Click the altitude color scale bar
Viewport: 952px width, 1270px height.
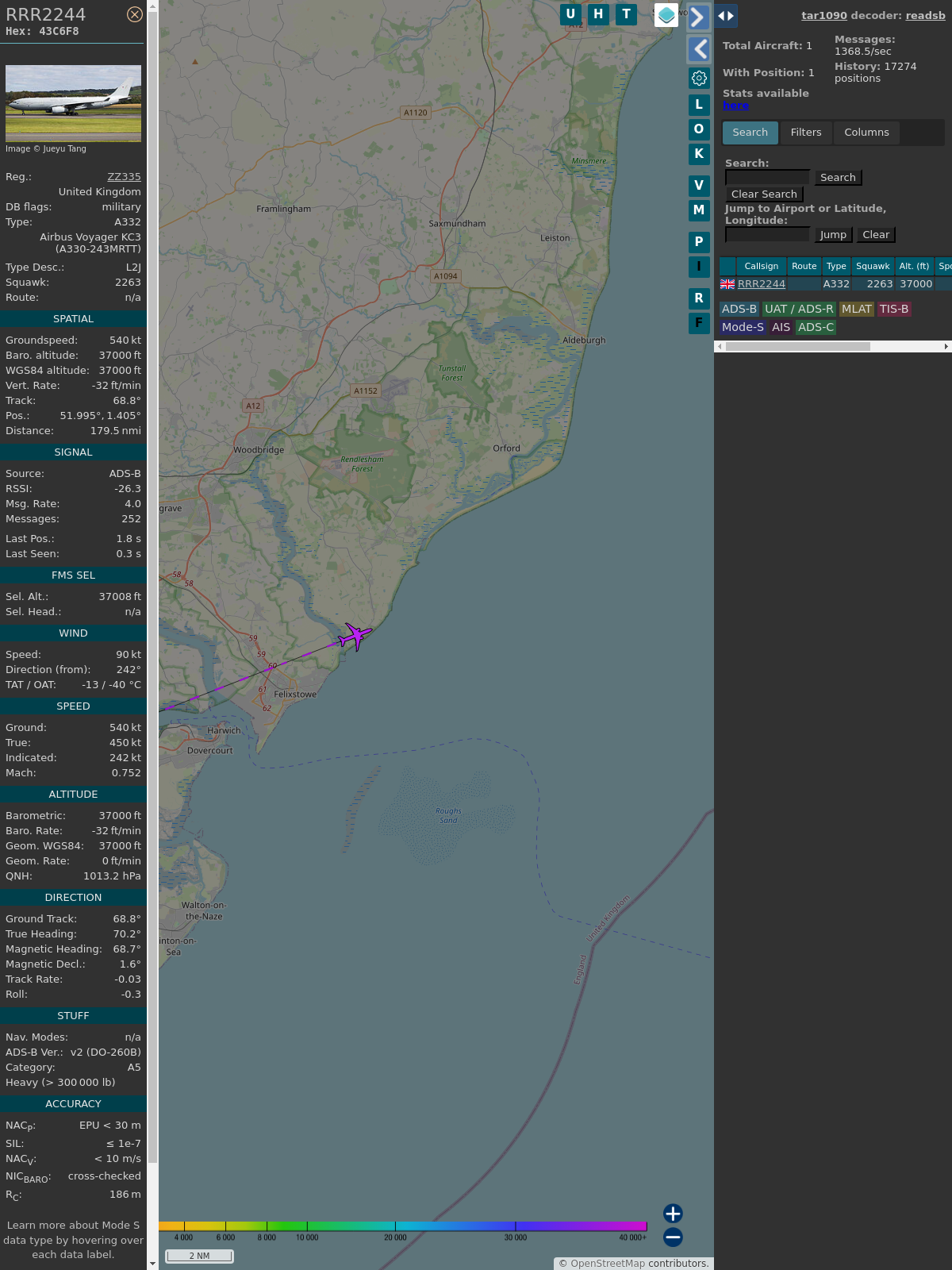click(403, 1226)
